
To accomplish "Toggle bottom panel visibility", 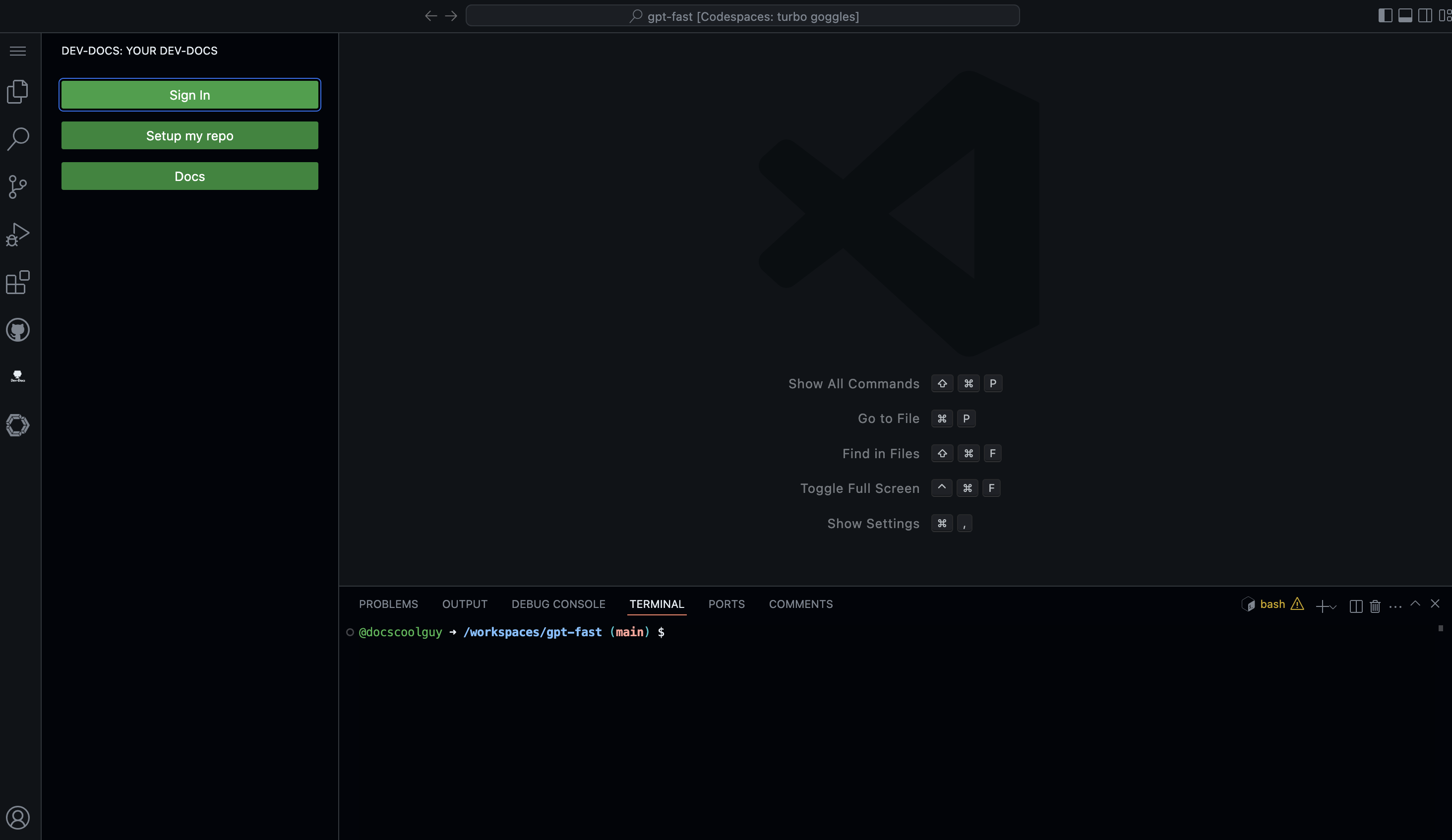I will coord(1405,15).
